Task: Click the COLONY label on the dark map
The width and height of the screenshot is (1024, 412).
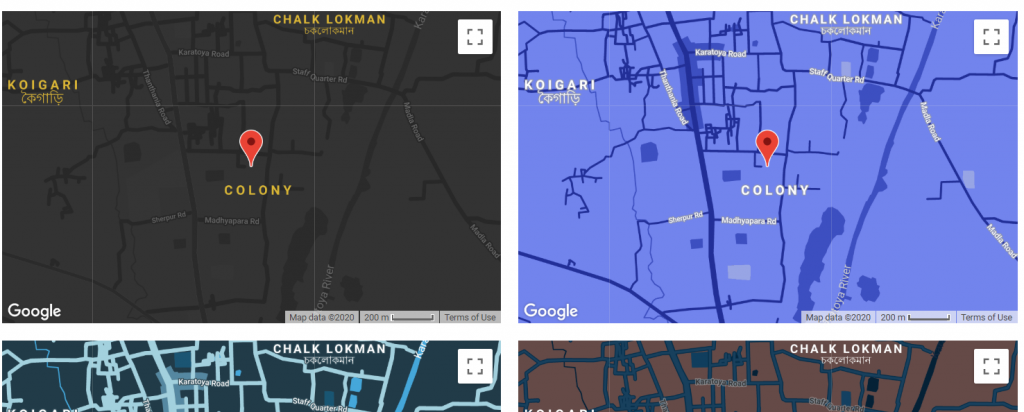Action: [x=258, y=190]
